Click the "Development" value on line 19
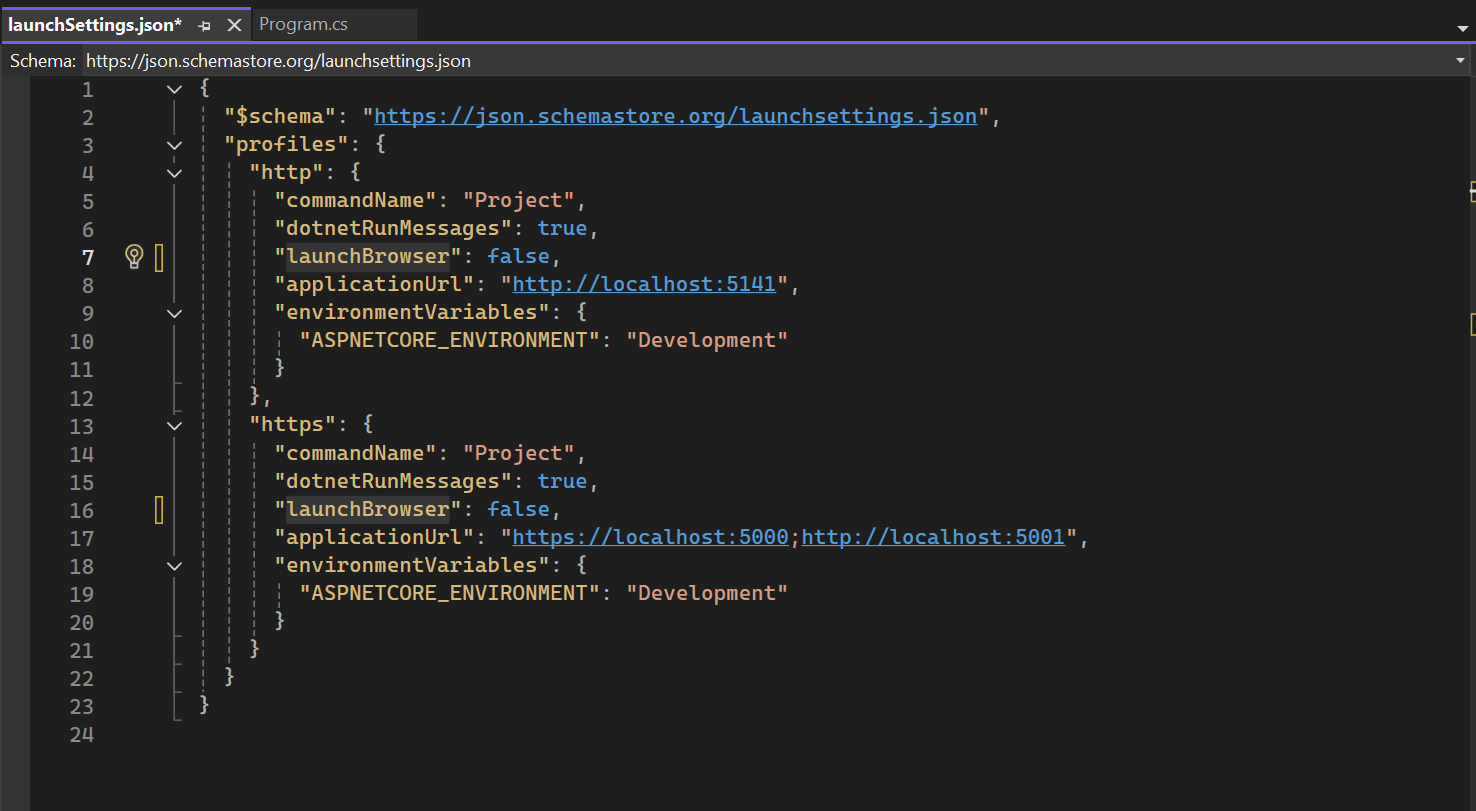The height and width of the screenshot is (811, 1476). click(707, 593)
